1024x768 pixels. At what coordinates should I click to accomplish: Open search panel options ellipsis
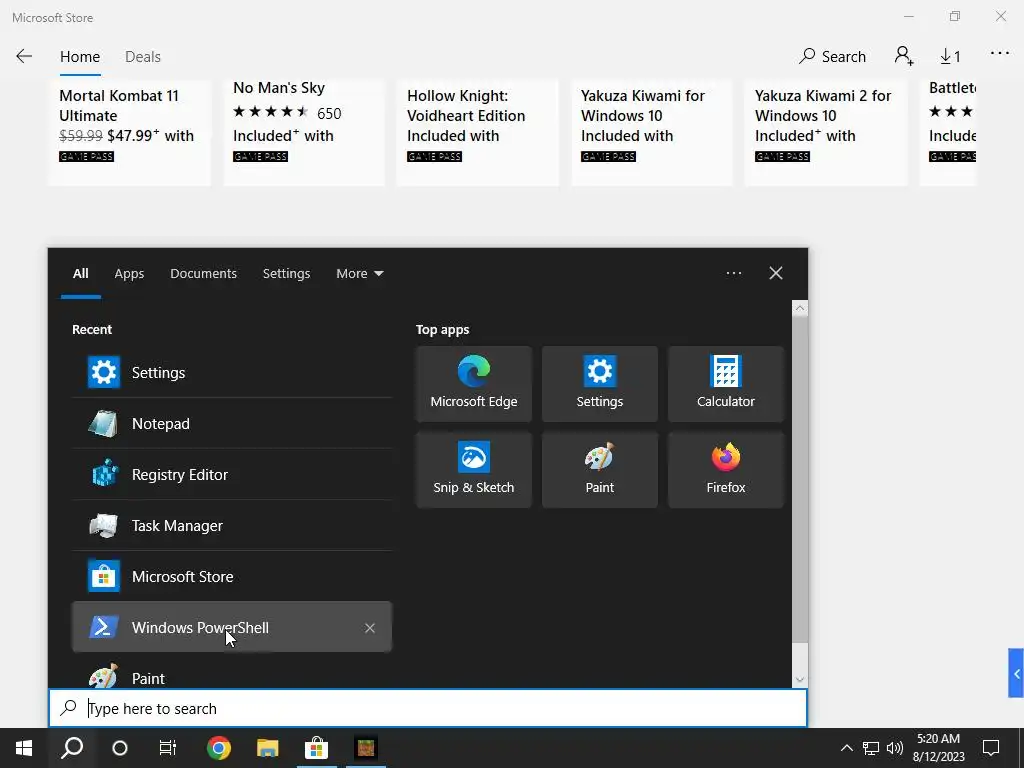[733, 273]
